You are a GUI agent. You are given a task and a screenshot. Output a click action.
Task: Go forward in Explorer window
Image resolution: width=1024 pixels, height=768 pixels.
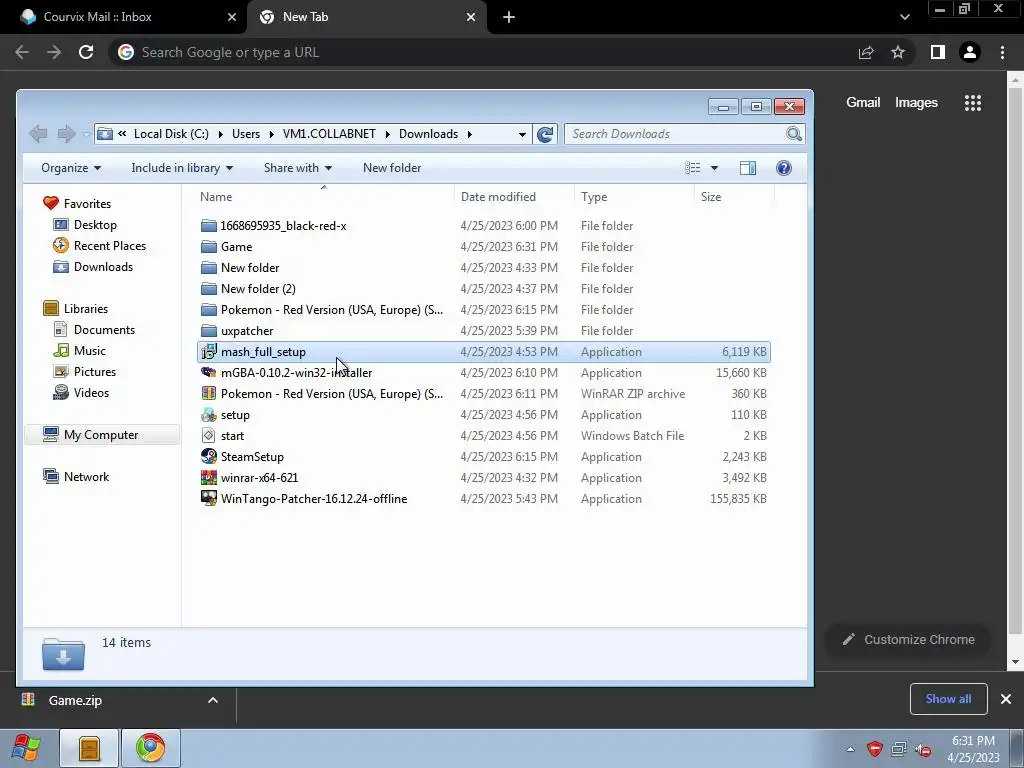[x=66, y=134]
